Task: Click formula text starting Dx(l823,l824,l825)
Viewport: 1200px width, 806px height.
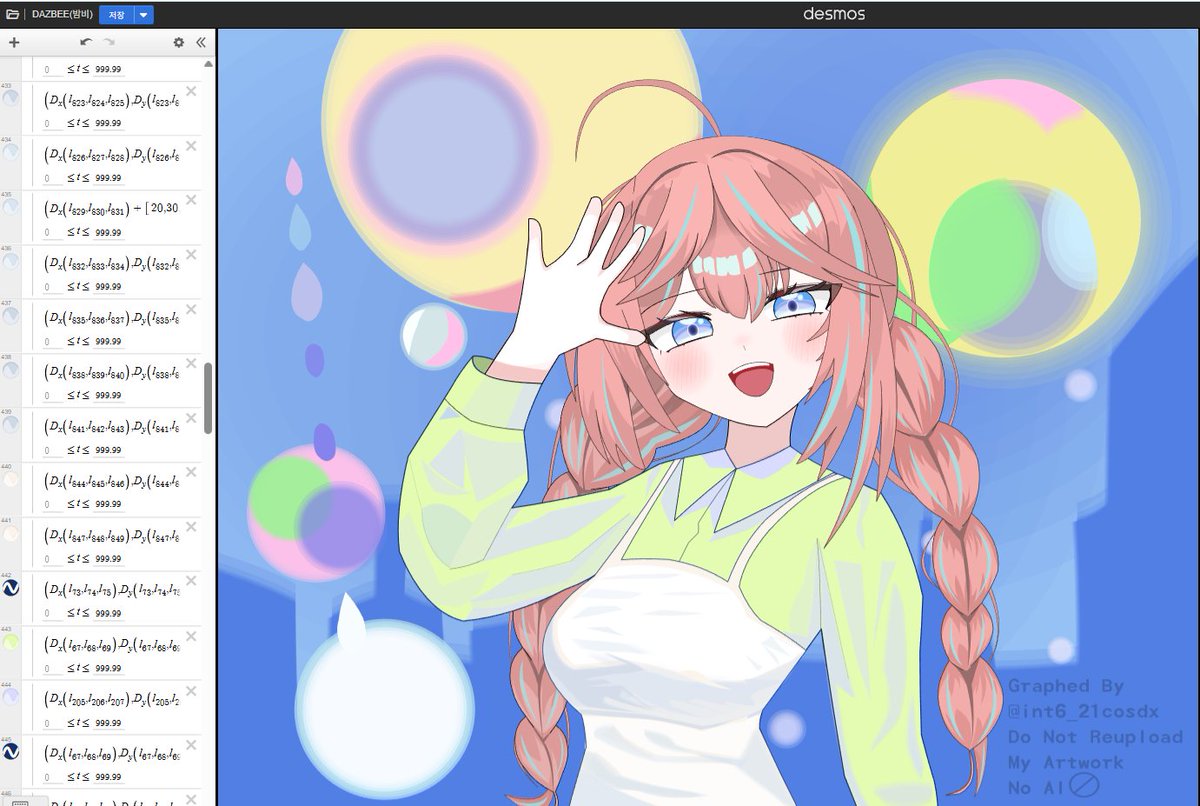Action: [x=111, y=100]
